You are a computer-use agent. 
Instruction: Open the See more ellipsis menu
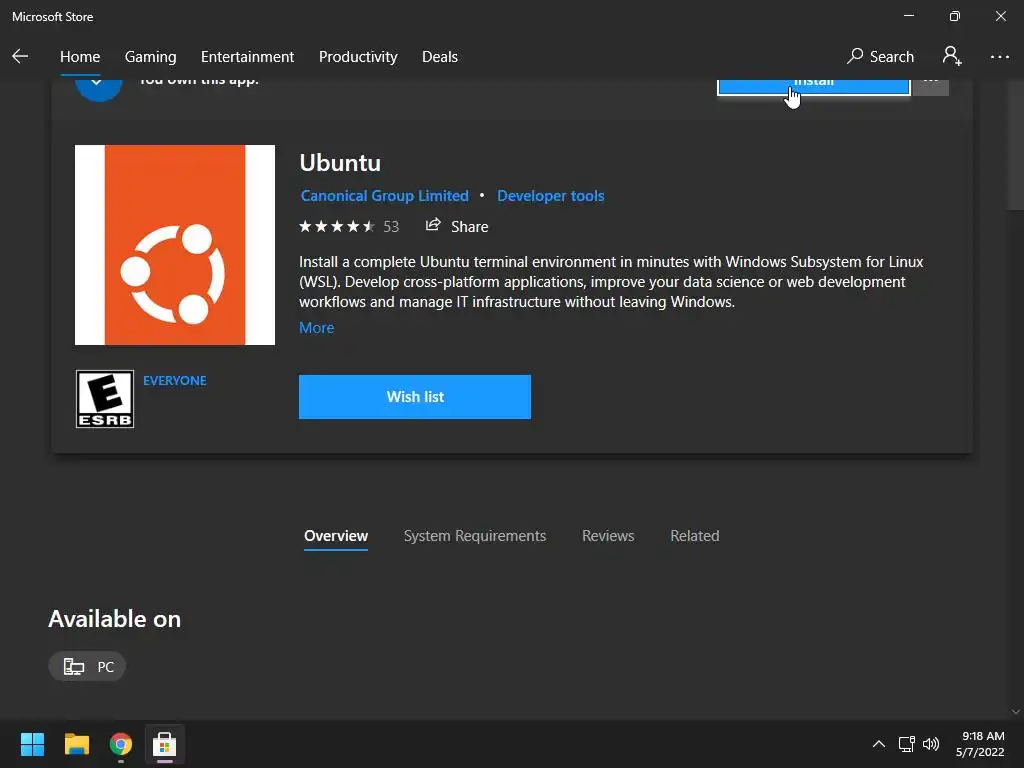pos(999,57)
